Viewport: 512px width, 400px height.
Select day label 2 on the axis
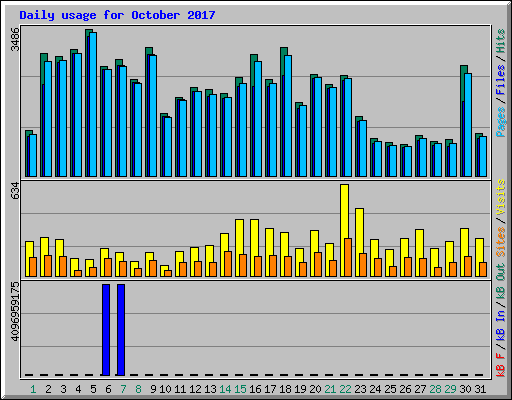click(48, 389)
